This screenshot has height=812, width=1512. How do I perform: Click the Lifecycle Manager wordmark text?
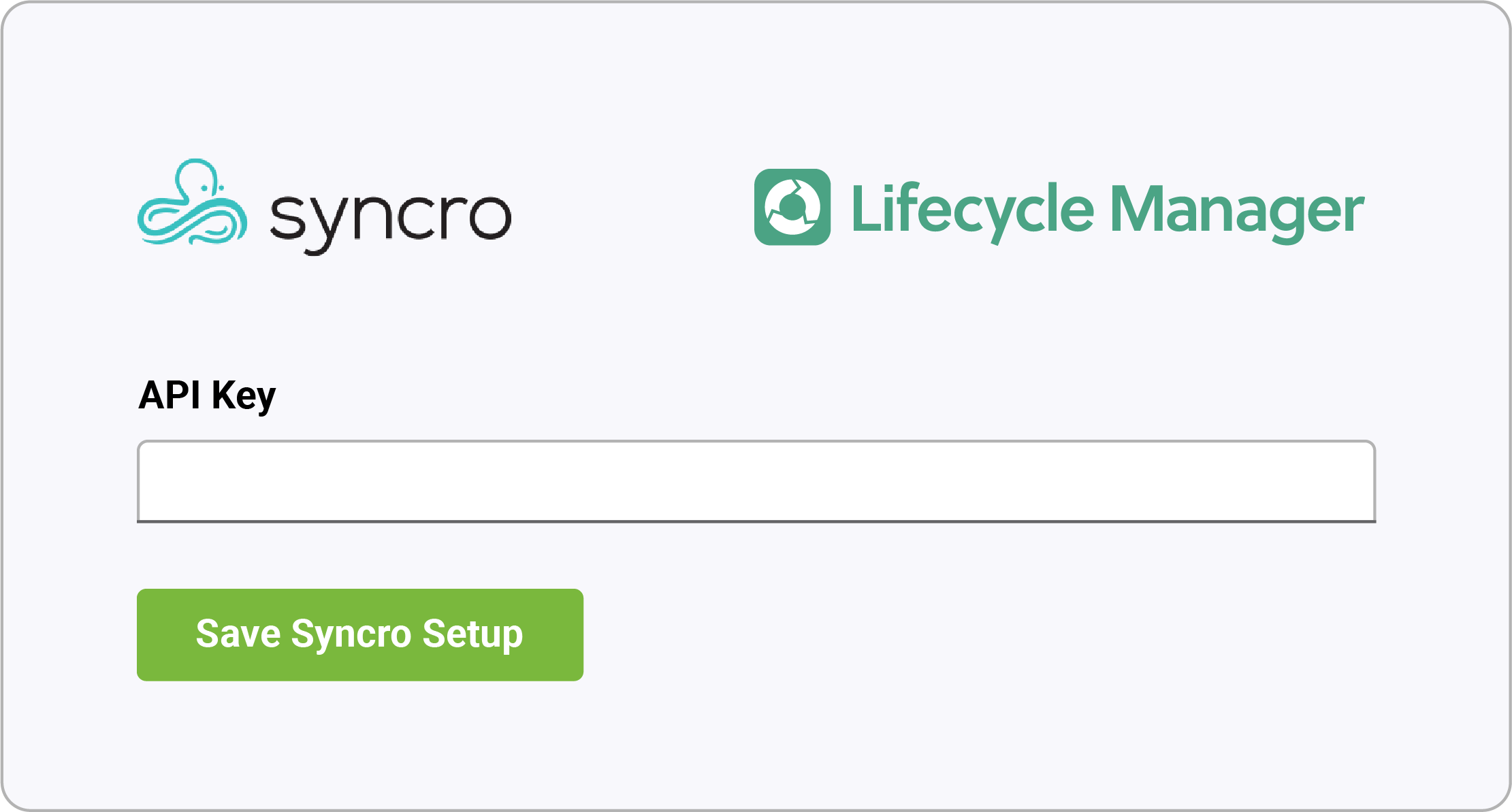(x=1108, y=210)
